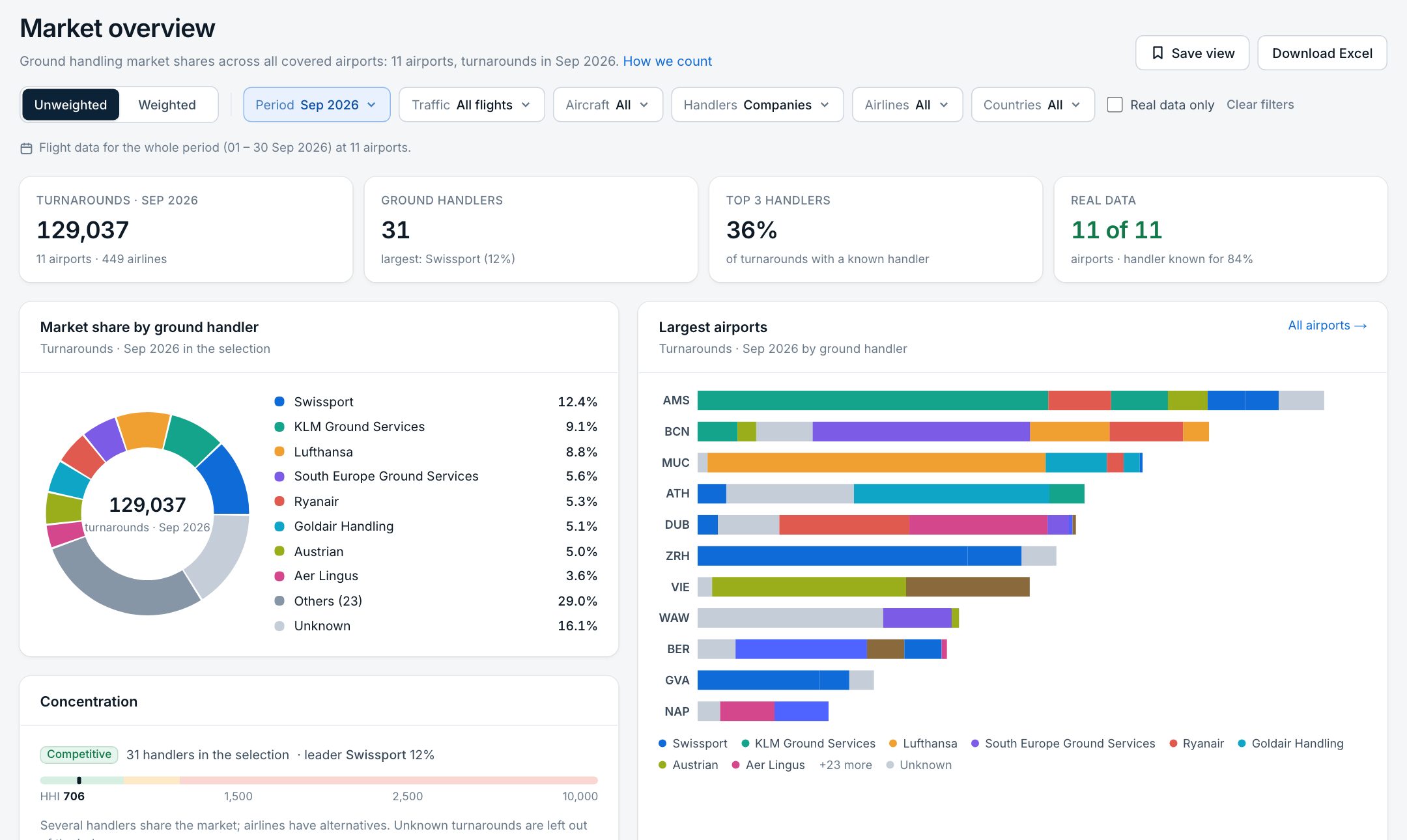Screen dimensions: 1407x840
Task: Click the MUC airport label
Action: coord(675,463)
